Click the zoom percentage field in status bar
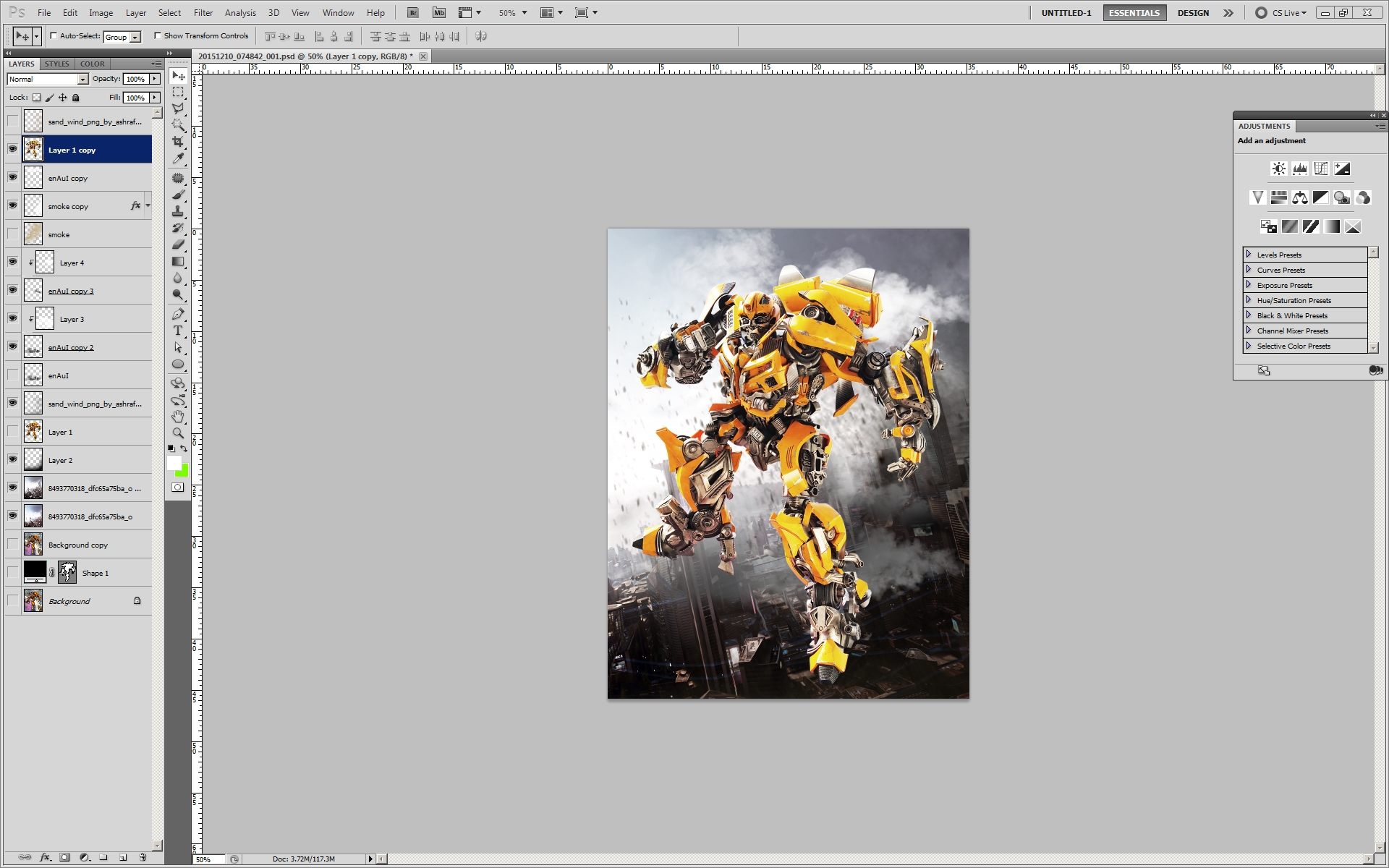1389x868 pixels. point(210,859)
